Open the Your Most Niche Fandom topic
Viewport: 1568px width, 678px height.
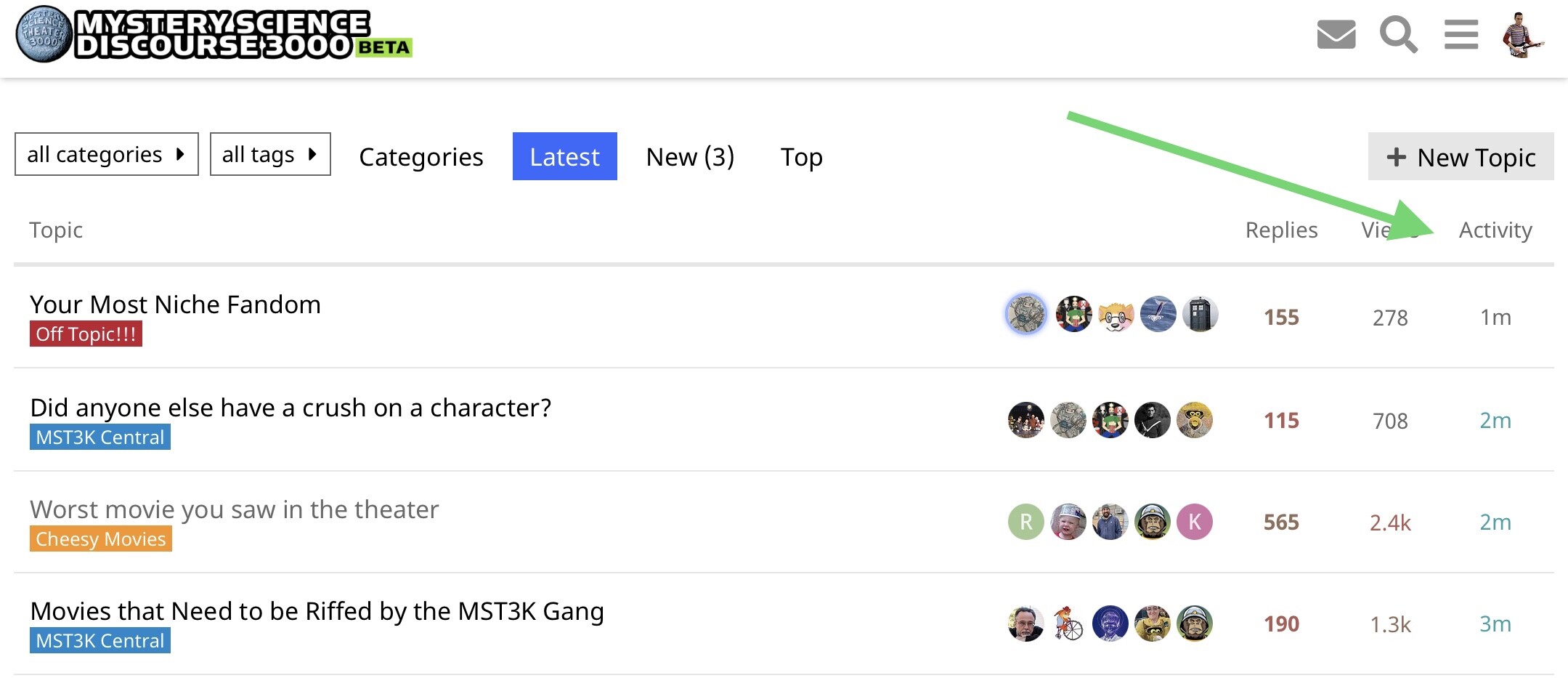tap(175, 304)
